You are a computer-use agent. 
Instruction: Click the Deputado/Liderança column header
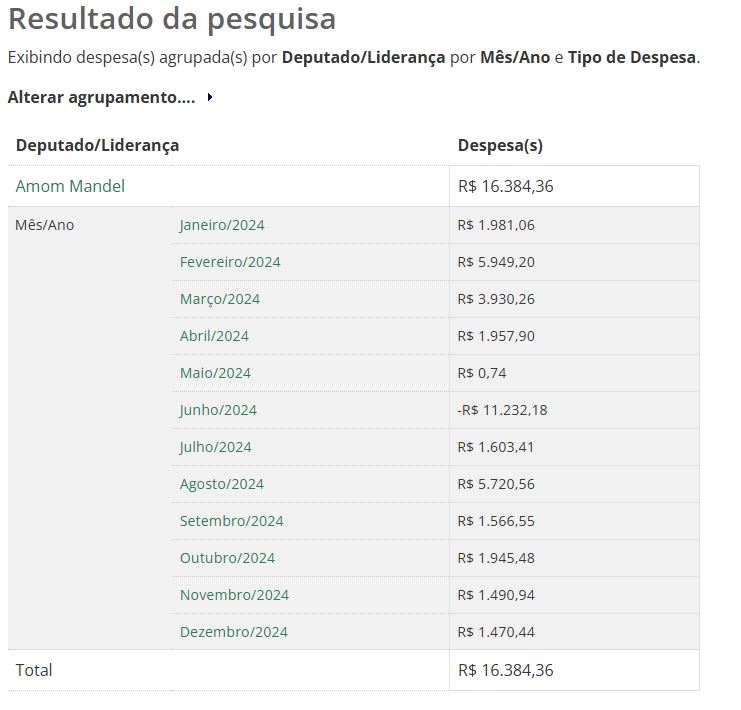[x=97, y=145]
